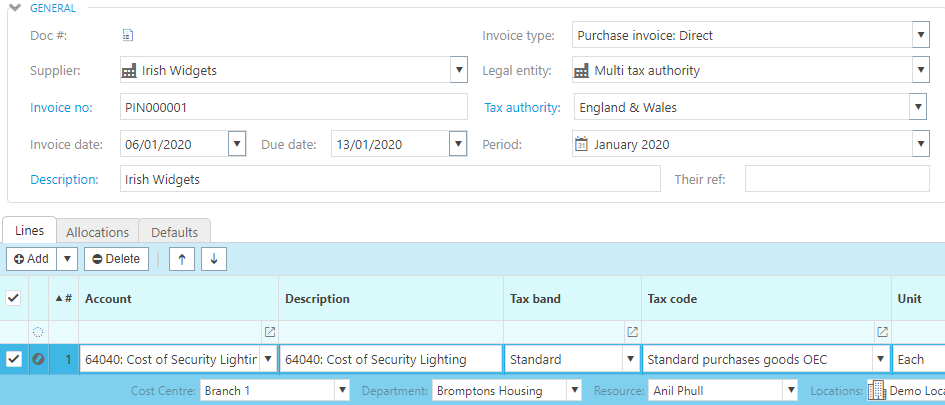Image resolution: width=945 pixels, height=405 pixels.
Task: Click the Tax authority link label
Action: [x=523, y=108]
